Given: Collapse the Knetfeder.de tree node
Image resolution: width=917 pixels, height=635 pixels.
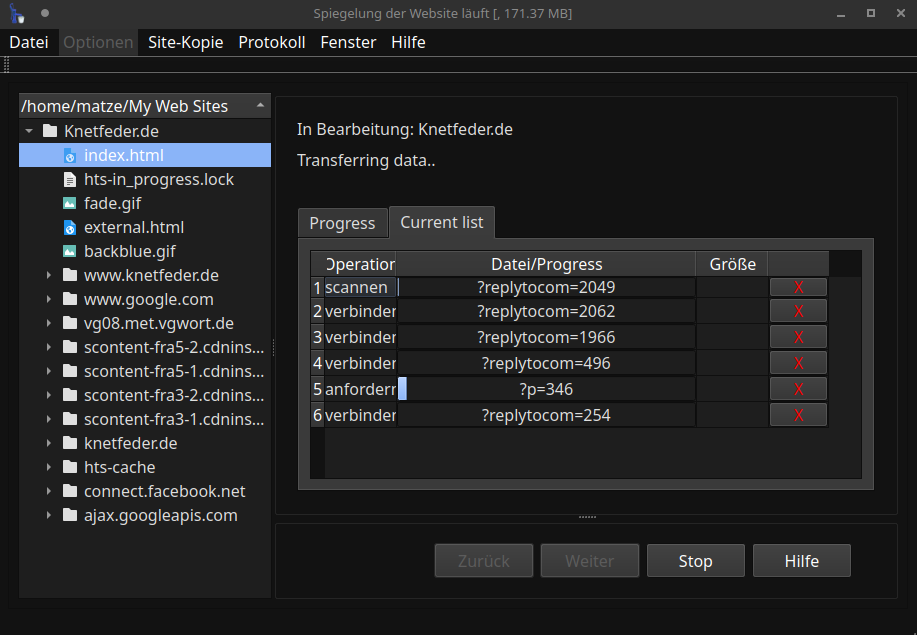Looking at the screenshot, I should pos(29,132).
